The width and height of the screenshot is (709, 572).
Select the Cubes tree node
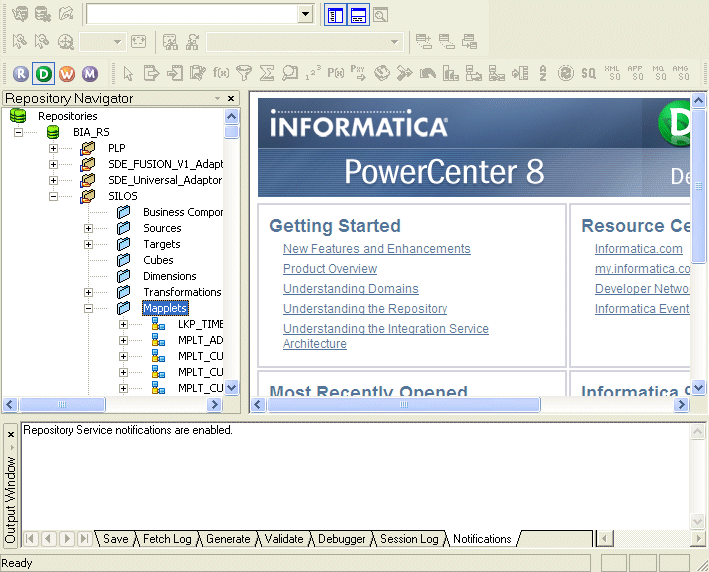point(158,260)
